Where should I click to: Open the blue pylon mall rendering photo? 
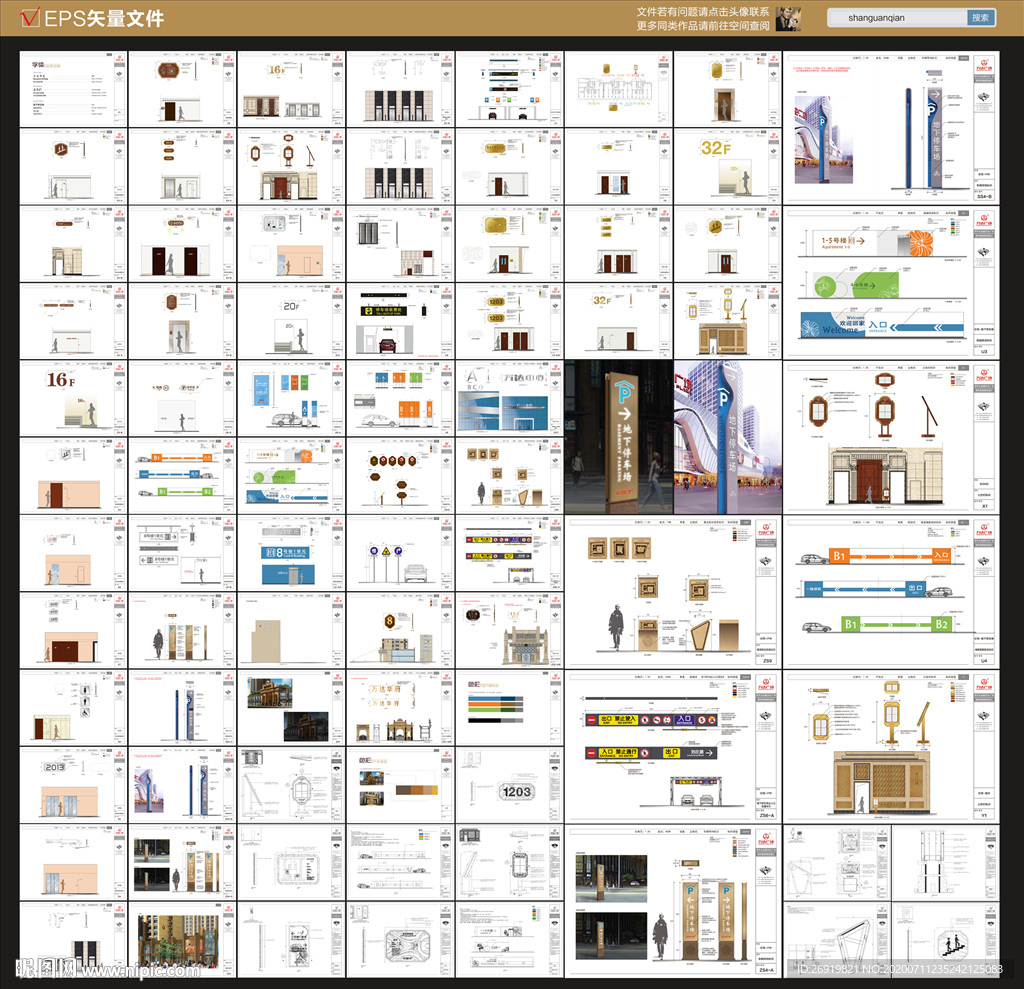click(x=728, y=436)
